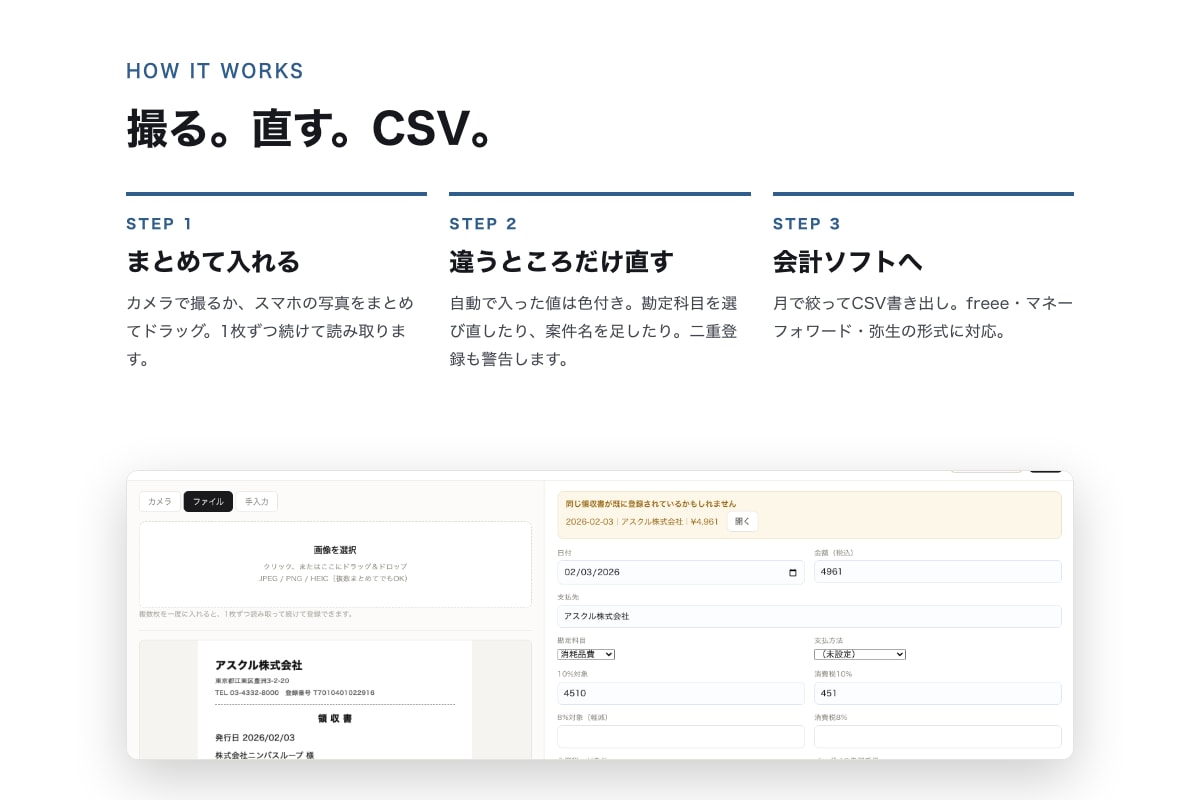1200x800 pixels.
Task: Switch to the カメラ tab
Action: point(160,501)
